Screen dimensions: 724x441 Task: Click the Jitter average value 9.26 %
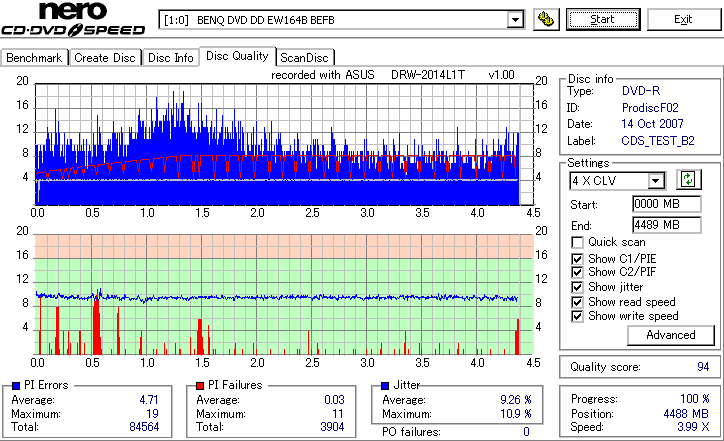pos(516,400)
